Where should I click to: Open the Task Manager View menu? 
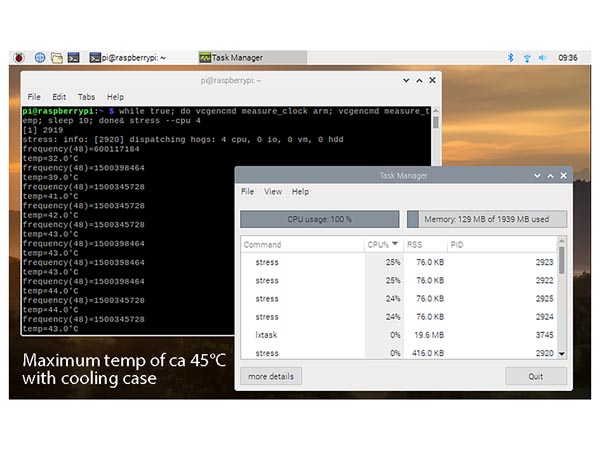[x=273, y=191]
